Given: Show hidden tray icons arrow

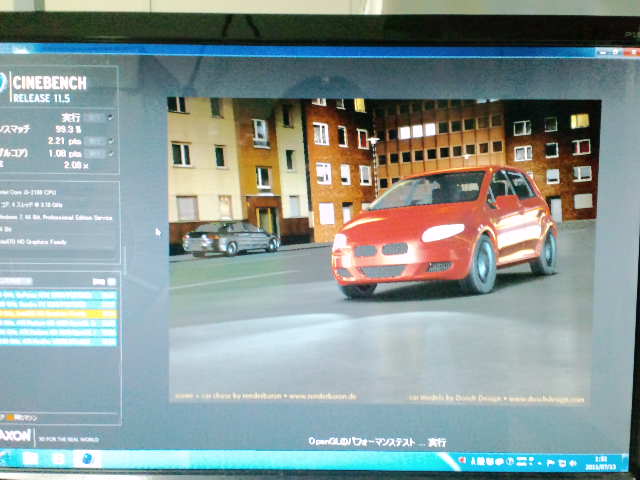Looking at the screenshot, I should click(x=542, y=462).
